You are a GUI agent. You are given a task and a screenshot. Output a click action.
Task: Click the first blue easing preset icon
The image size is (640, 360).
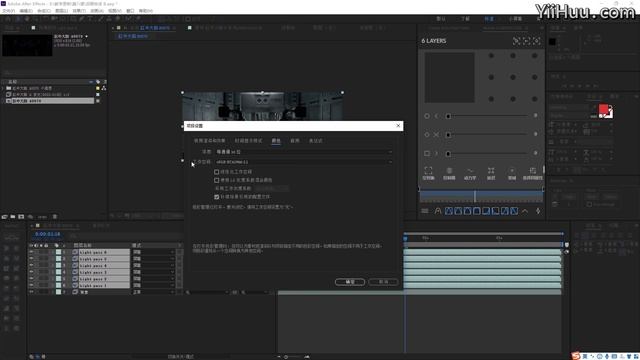tap(449, 211)
